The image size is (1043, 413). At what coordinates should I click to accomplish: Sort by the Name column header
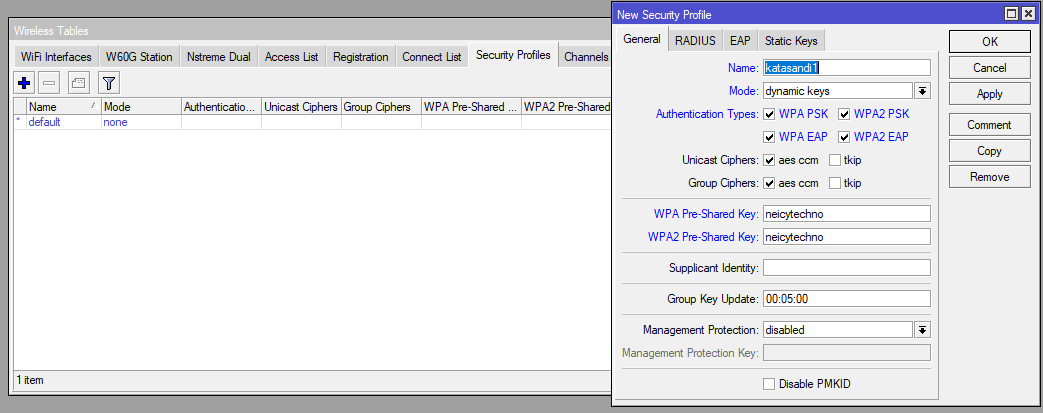pos(64,106)
